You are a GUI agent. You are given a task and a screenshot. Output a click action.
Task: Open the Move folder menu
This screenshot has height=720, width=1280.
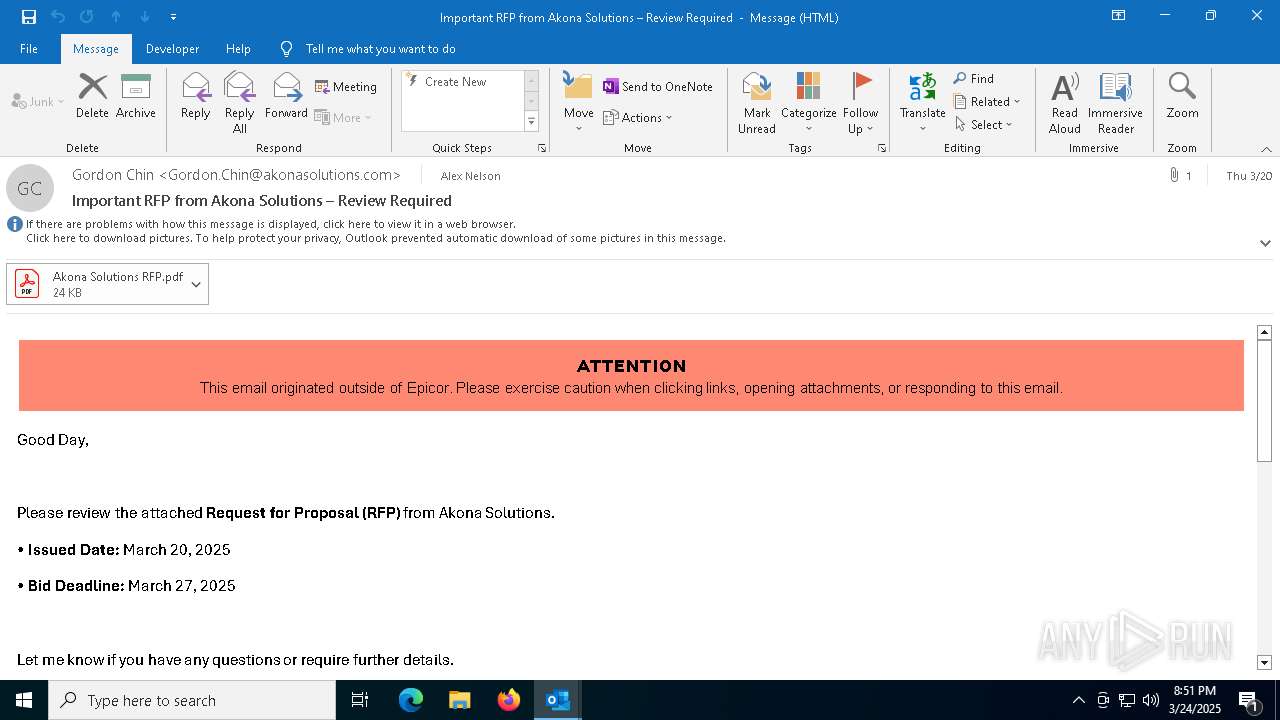[x=579, y=103]
